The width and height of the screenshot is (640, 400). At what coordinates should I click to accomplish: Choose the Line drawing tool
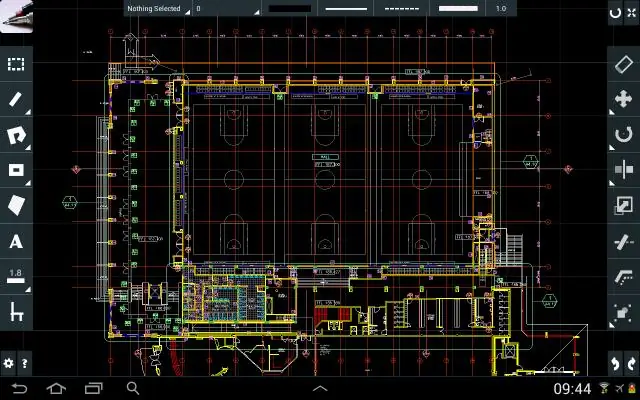tap(16, 99)
